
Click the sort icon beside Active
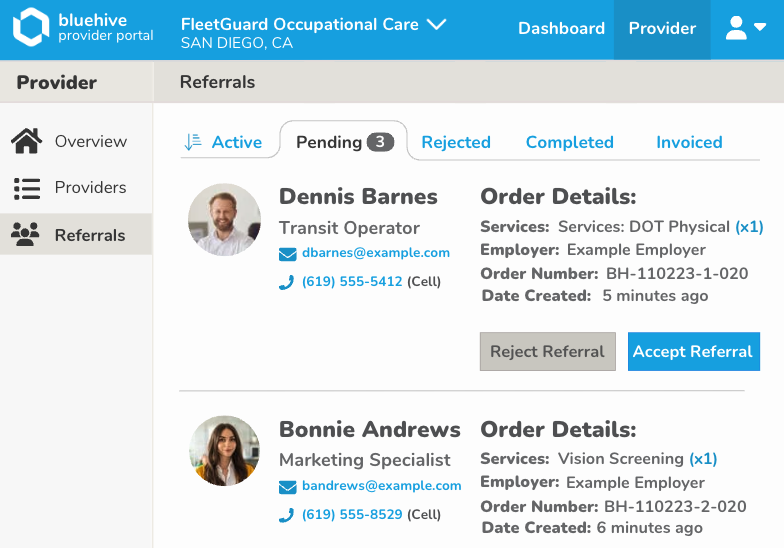193,142
